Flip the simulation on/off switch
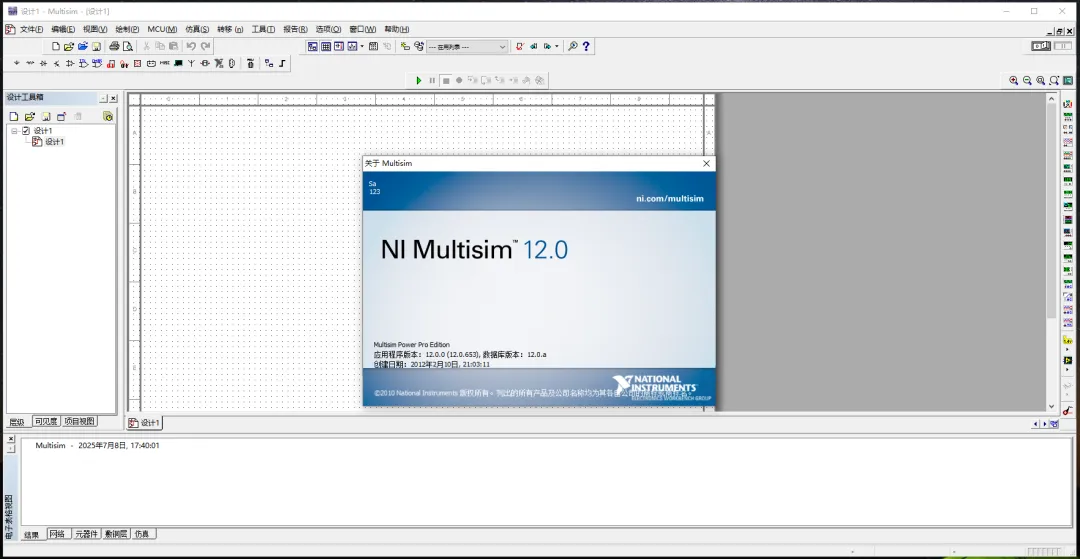This screenshot has width=1080, height=559. (1041, 45)
